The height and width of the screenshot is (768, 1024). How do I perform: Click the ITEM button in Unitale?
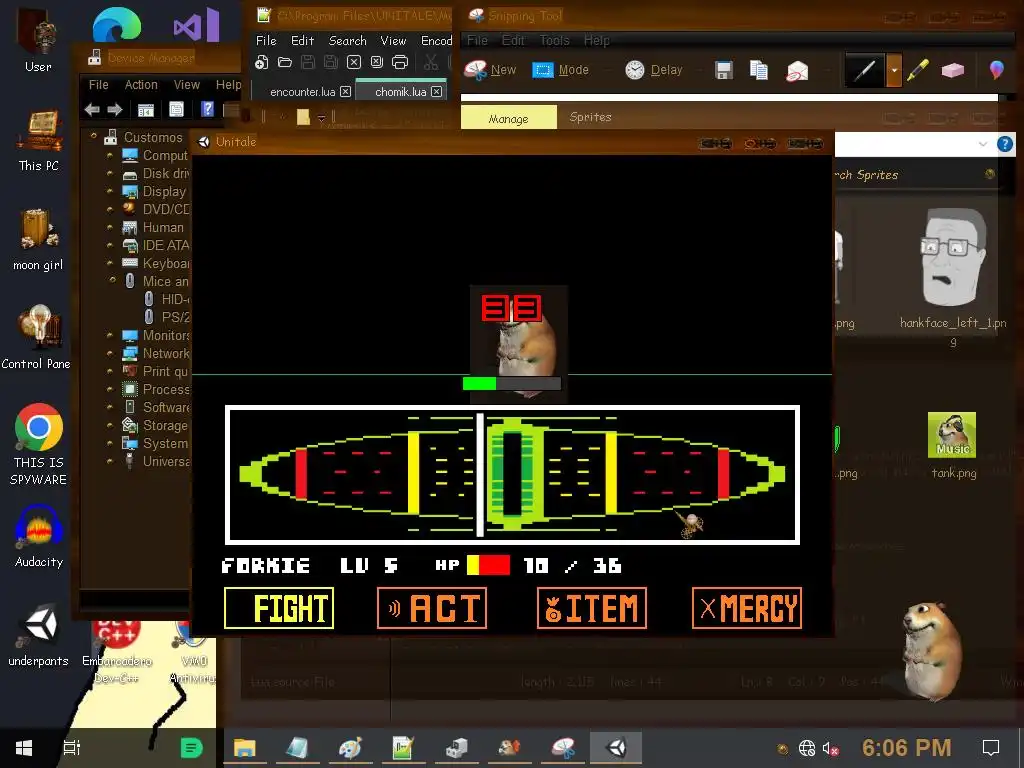(x=592, y=608)
